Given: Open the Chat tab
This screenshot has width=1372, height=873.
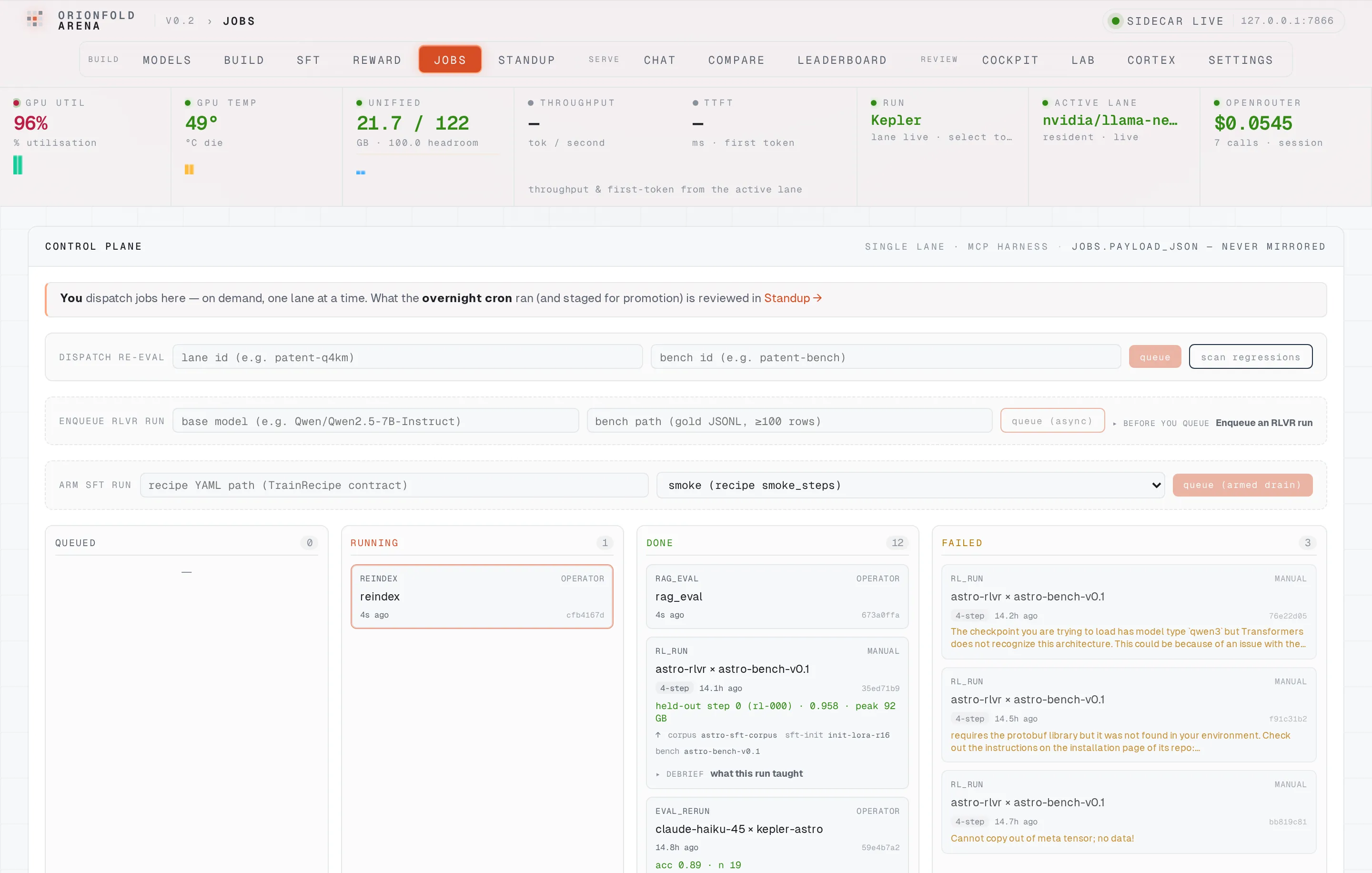Looking at the screenshot, I should coord(659,60).
